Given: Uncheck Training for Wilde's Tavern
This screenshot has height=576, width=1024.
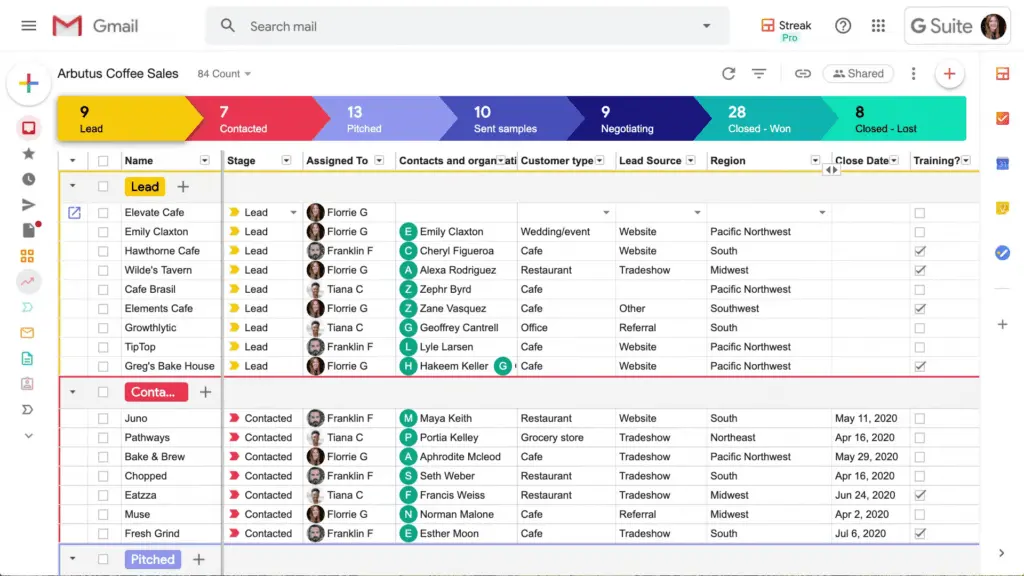Looking at the screenshot, I should (x=920, y=270).
